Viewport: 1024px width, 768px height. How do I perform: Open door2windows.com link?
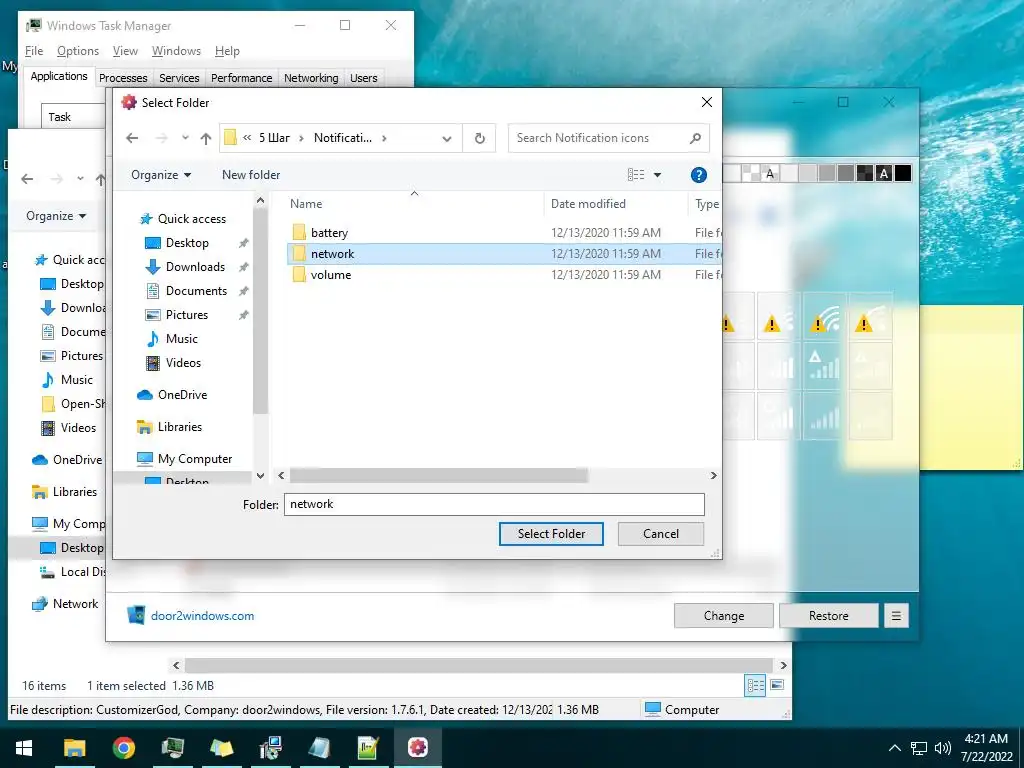pos(202,615)
